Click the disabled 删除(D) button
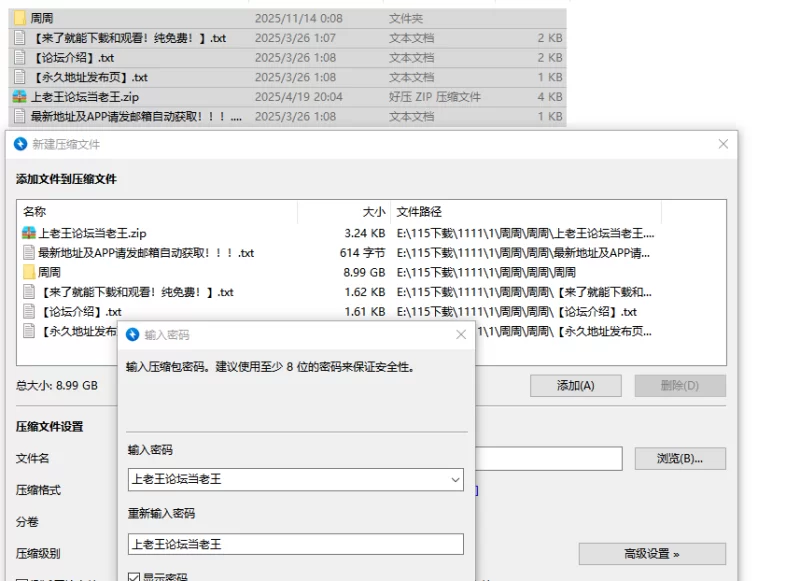The width and height of the screenshot is (800, 581). (680, 386)
